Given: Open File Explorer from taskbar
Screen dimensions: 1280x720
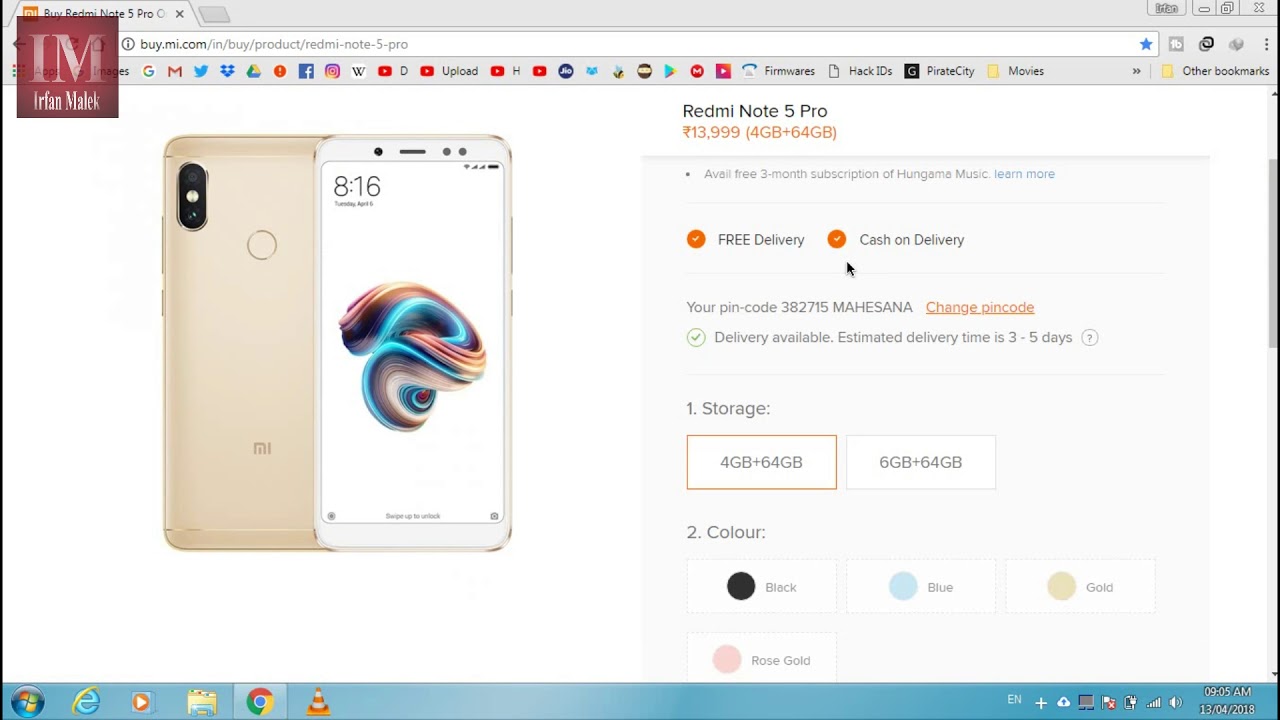Looking at the screenshot, I should (202, 702).
